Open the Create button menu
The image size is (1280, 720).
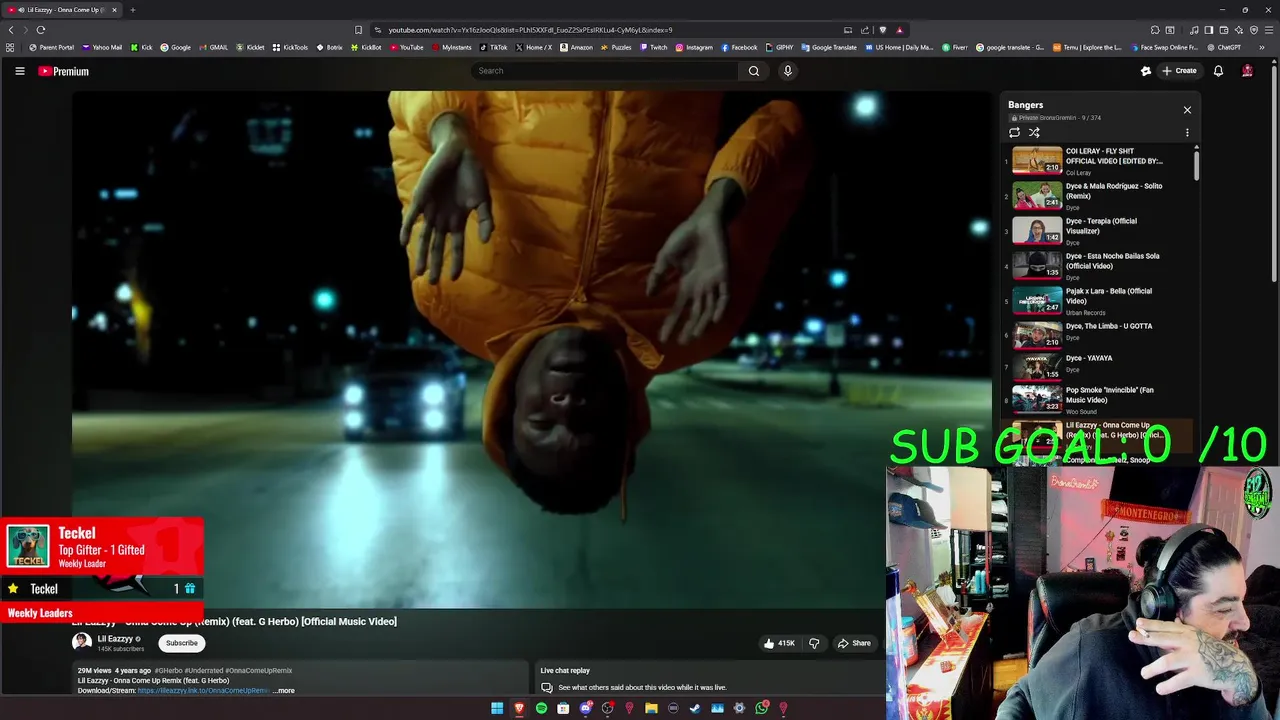click(1179, 71)
